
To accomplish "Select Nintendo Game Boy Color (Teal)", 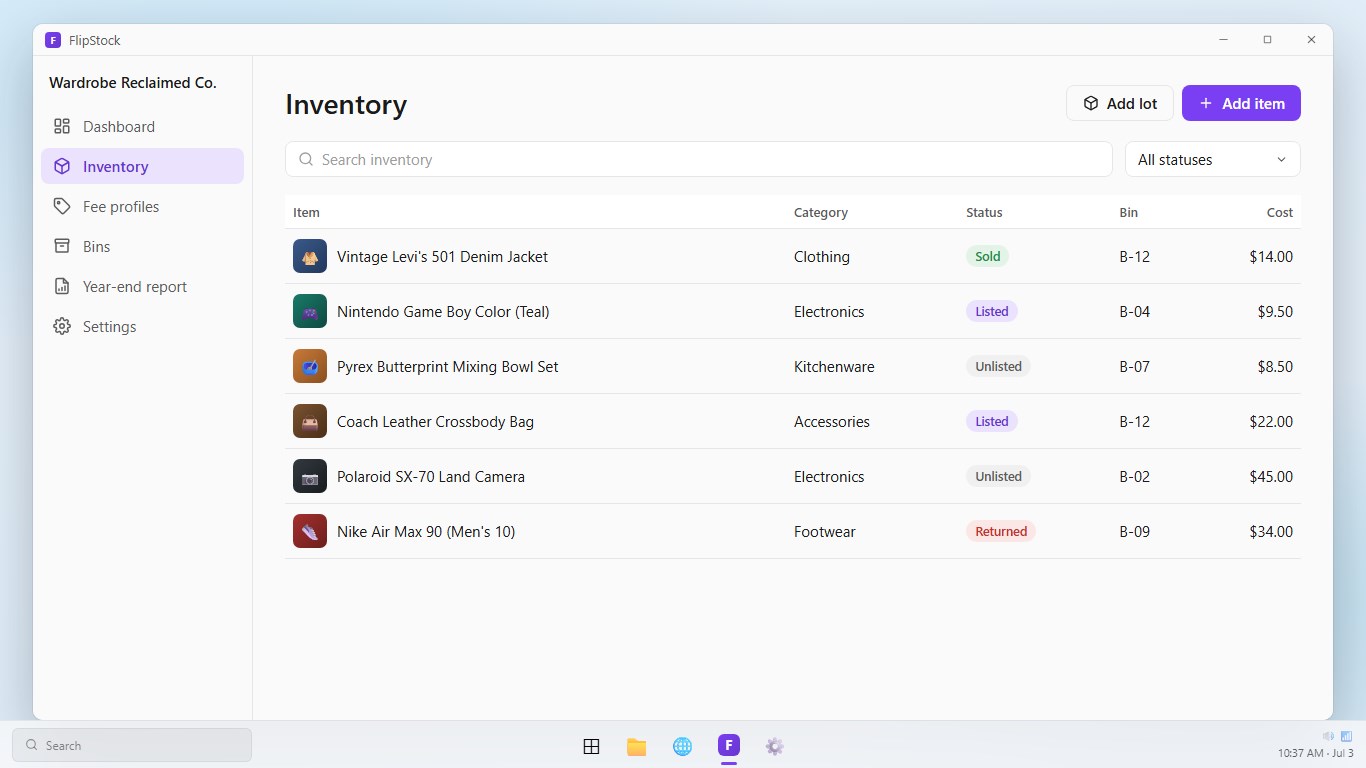I will 792,311.
